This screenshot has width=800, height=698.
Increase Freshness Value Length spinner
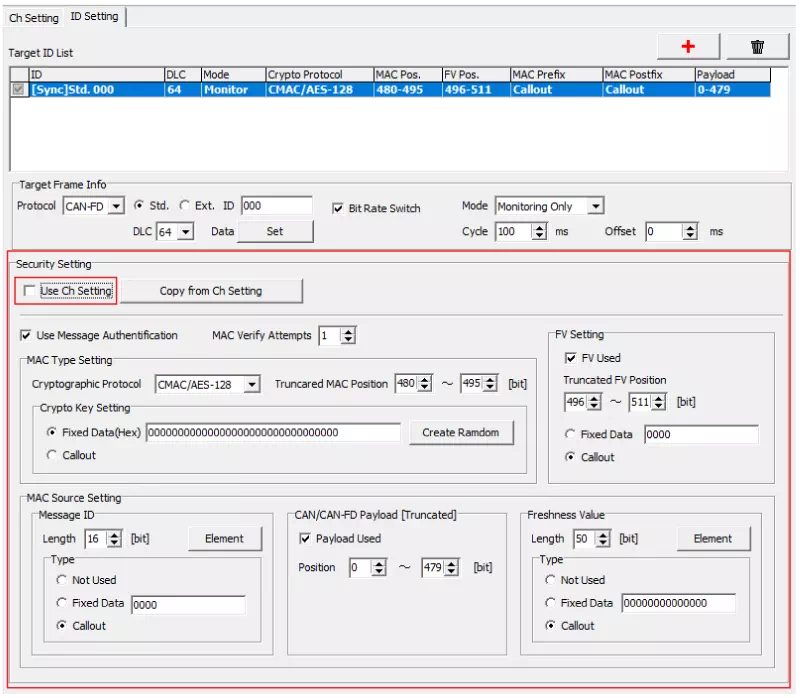[603, 534]
